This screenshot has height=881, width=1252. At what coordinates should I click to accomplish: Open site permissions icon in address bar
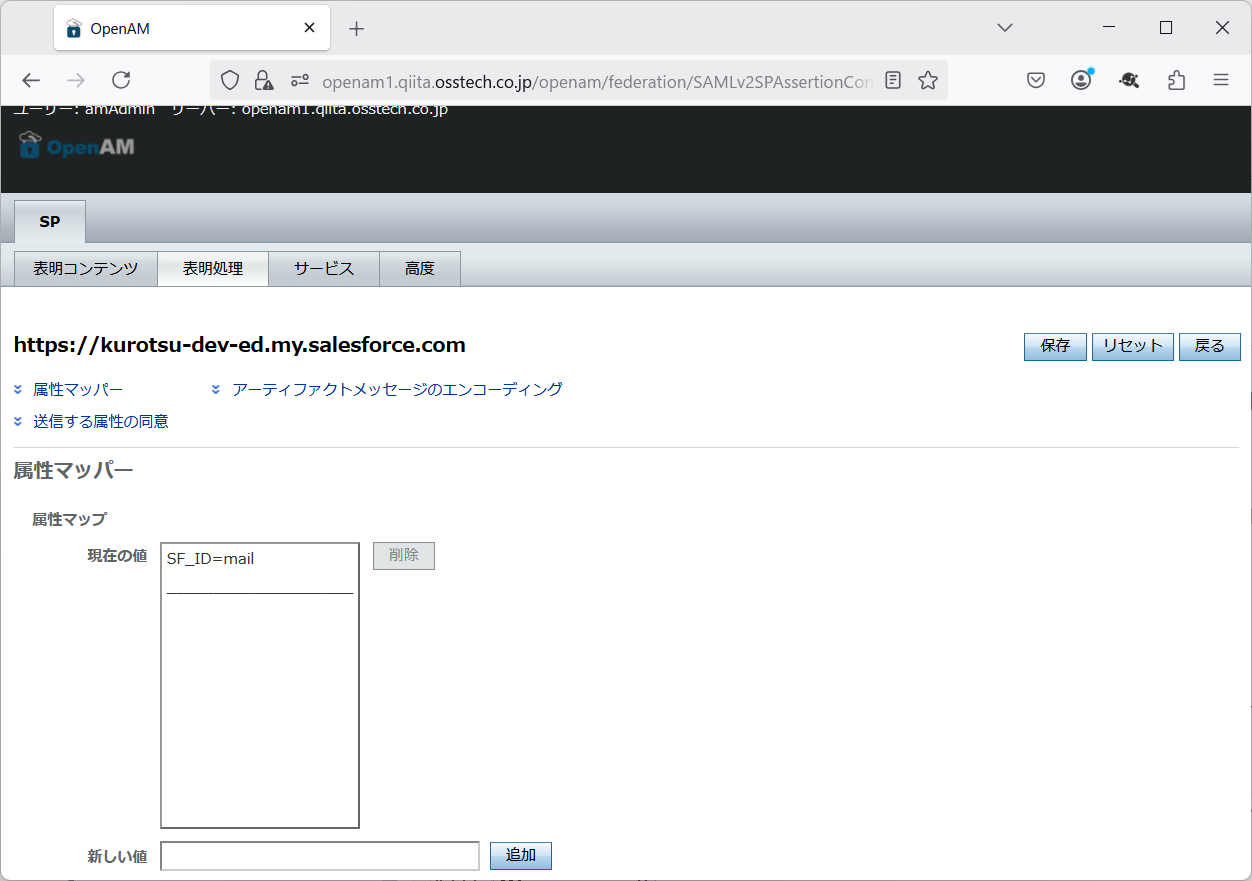[299, 81]
